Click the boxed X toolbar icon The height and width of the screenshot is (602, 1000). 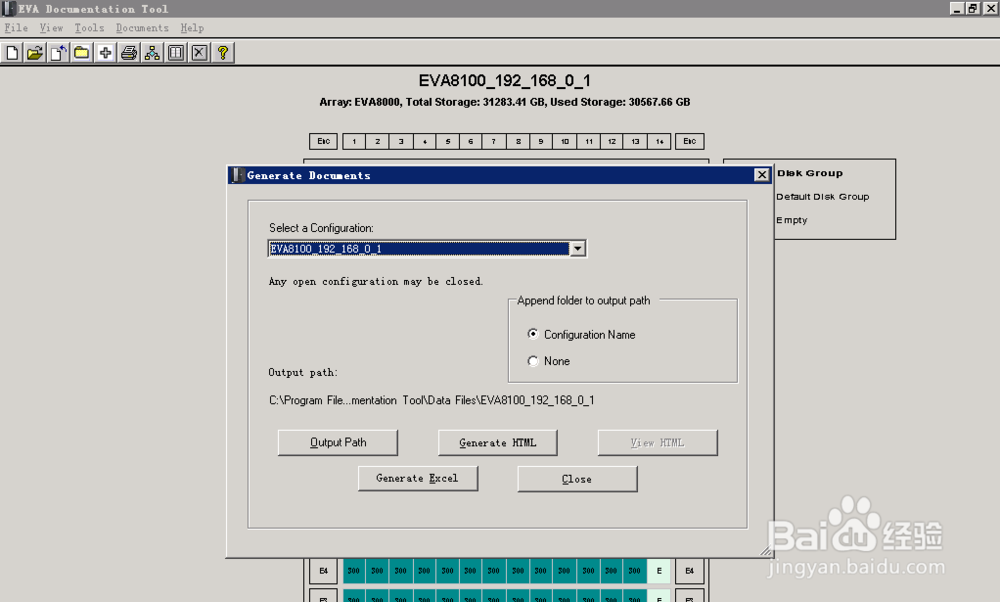(x=200, y=52)
